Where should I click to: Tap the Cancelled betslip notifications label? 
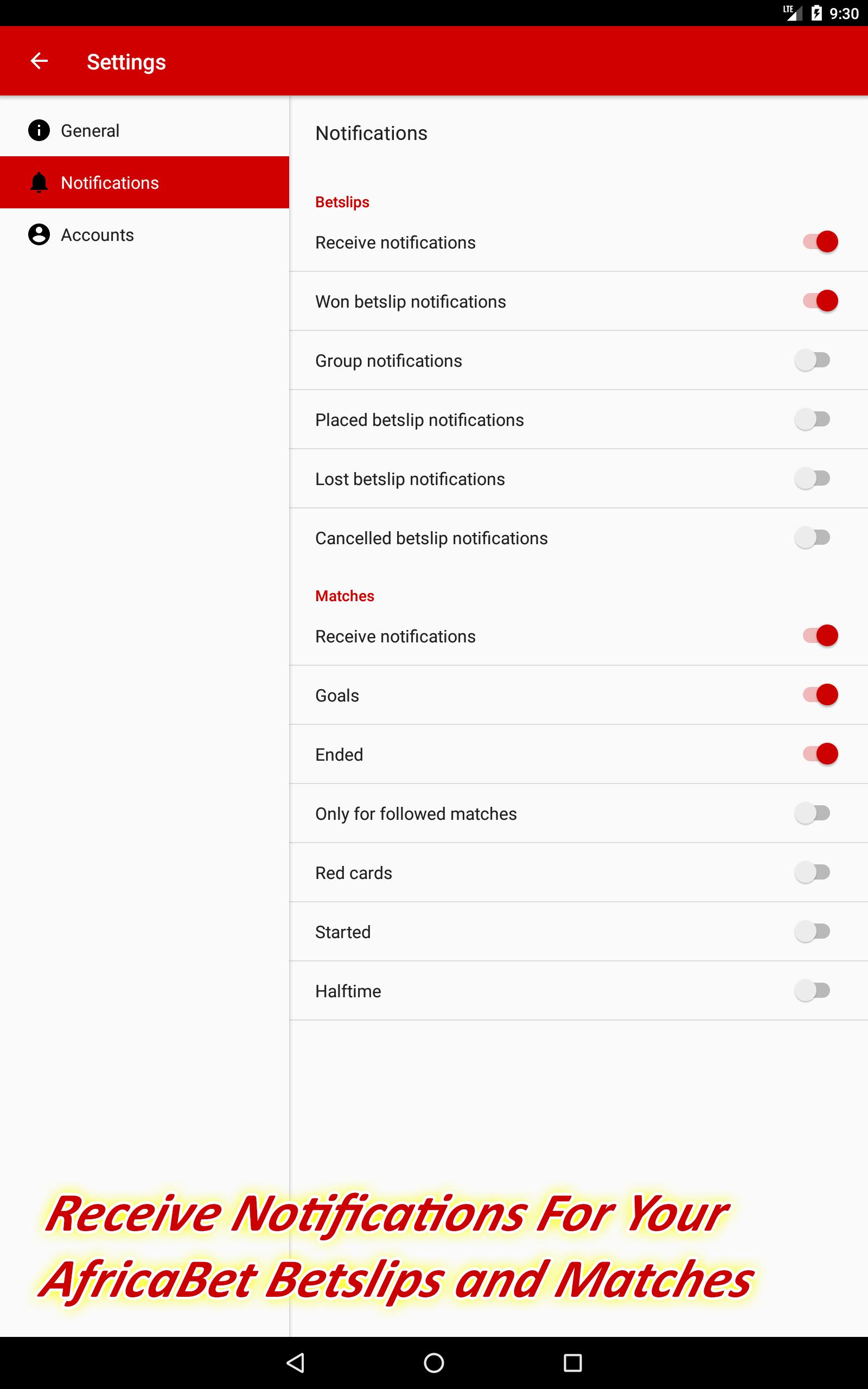[x=431, y=538]
